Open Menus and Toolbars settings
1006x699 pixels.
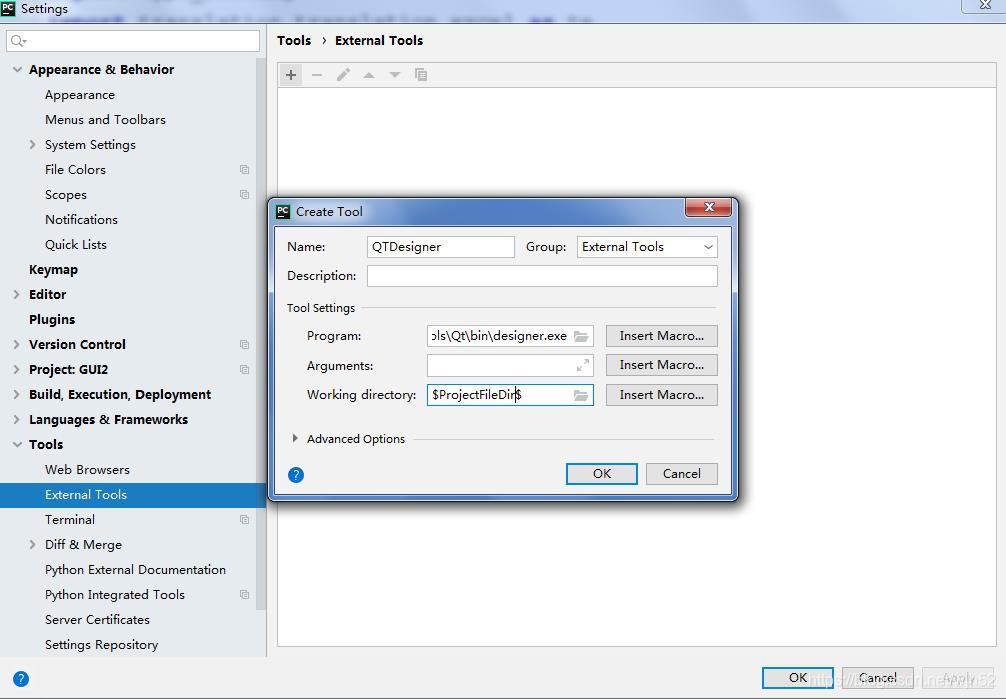[105, 119]
